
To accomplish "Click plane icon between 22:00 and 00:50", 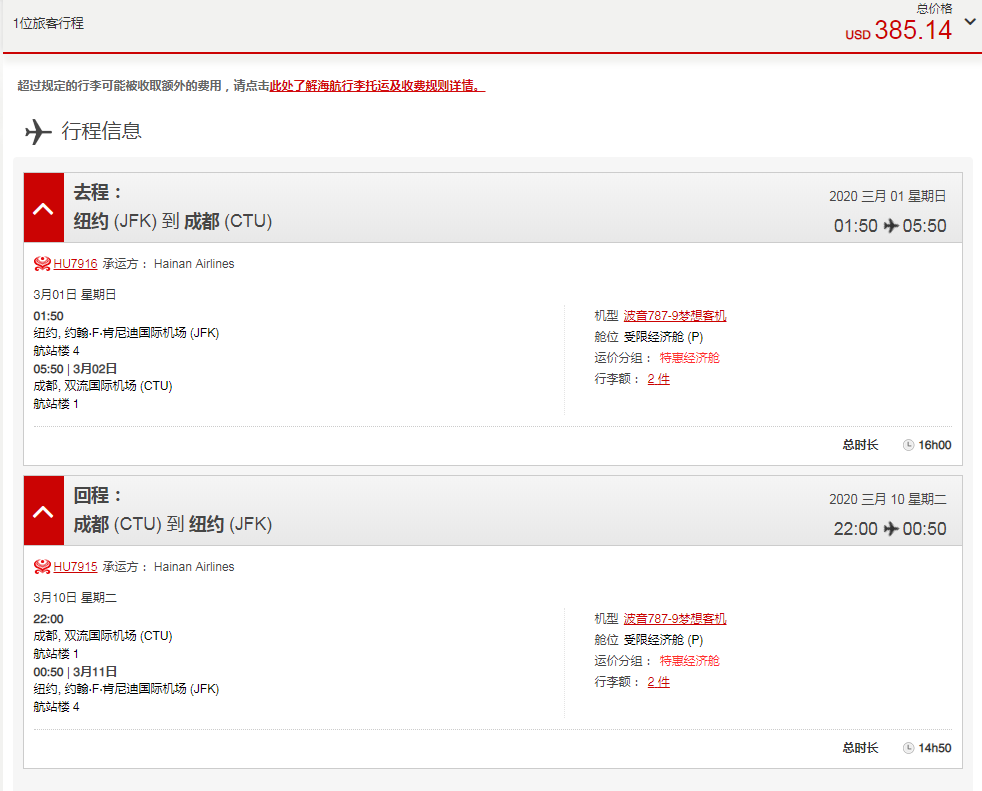I will point(890,529).
